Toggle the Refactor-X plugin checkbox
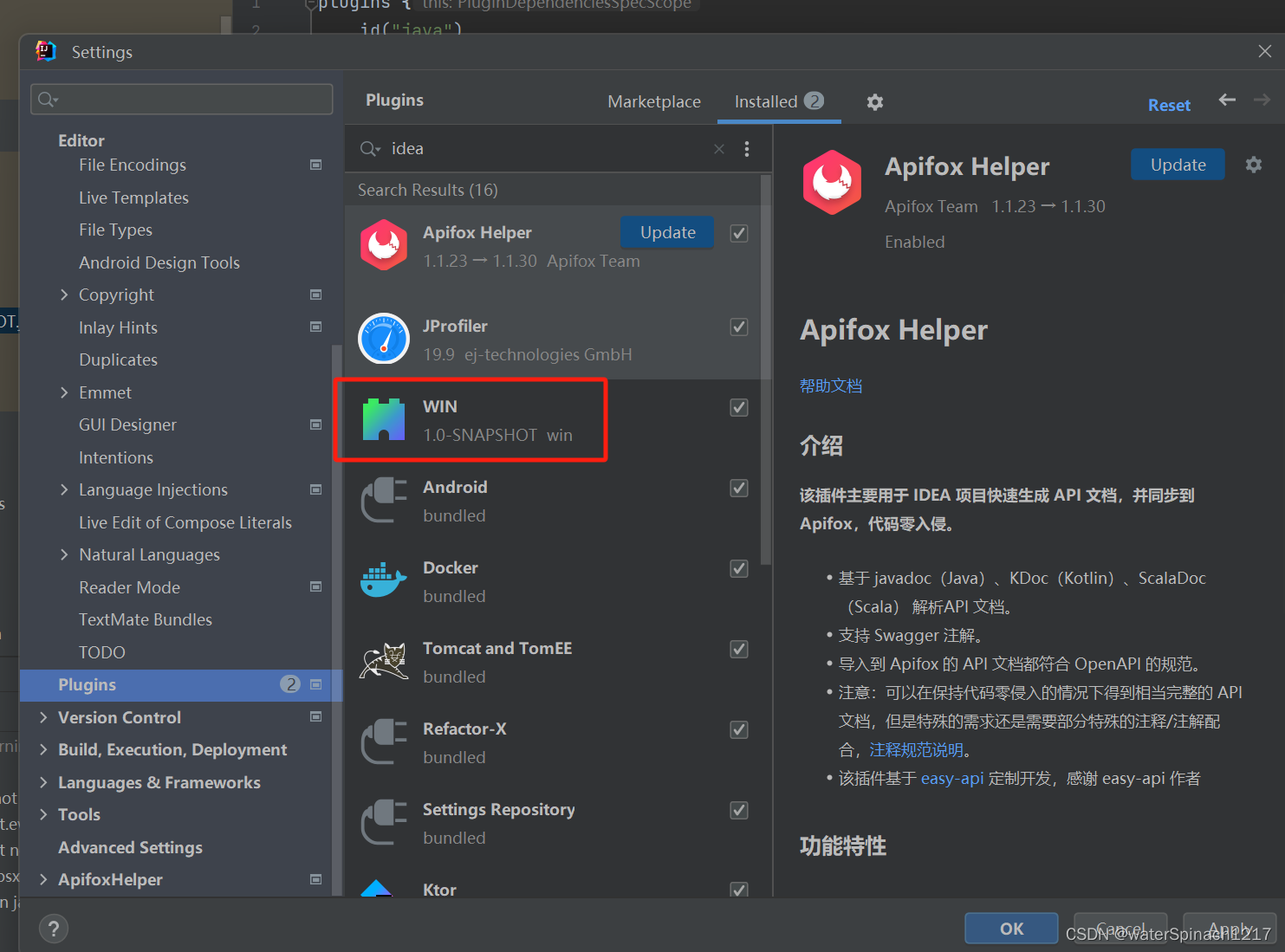 click(739, 729)
